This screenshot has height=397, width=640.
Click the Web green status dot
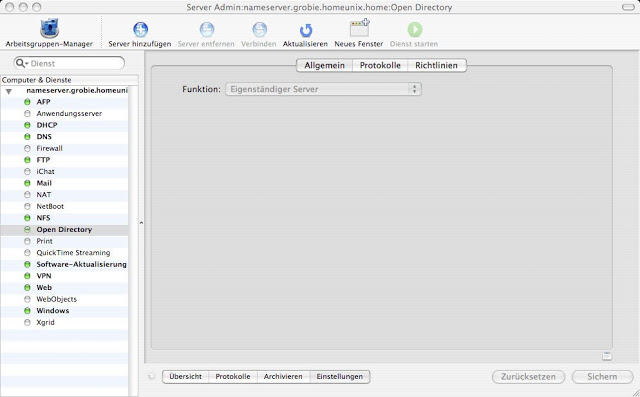[27, 288]
